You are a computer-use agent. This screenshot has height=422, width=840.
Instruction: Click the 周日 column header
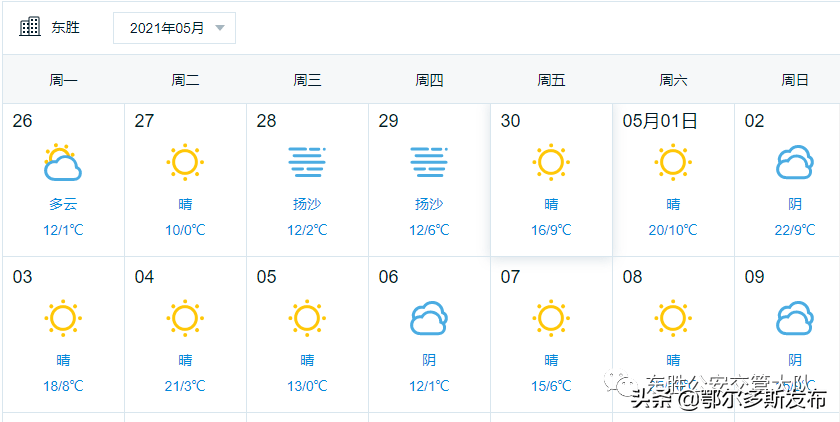point(795,80)
